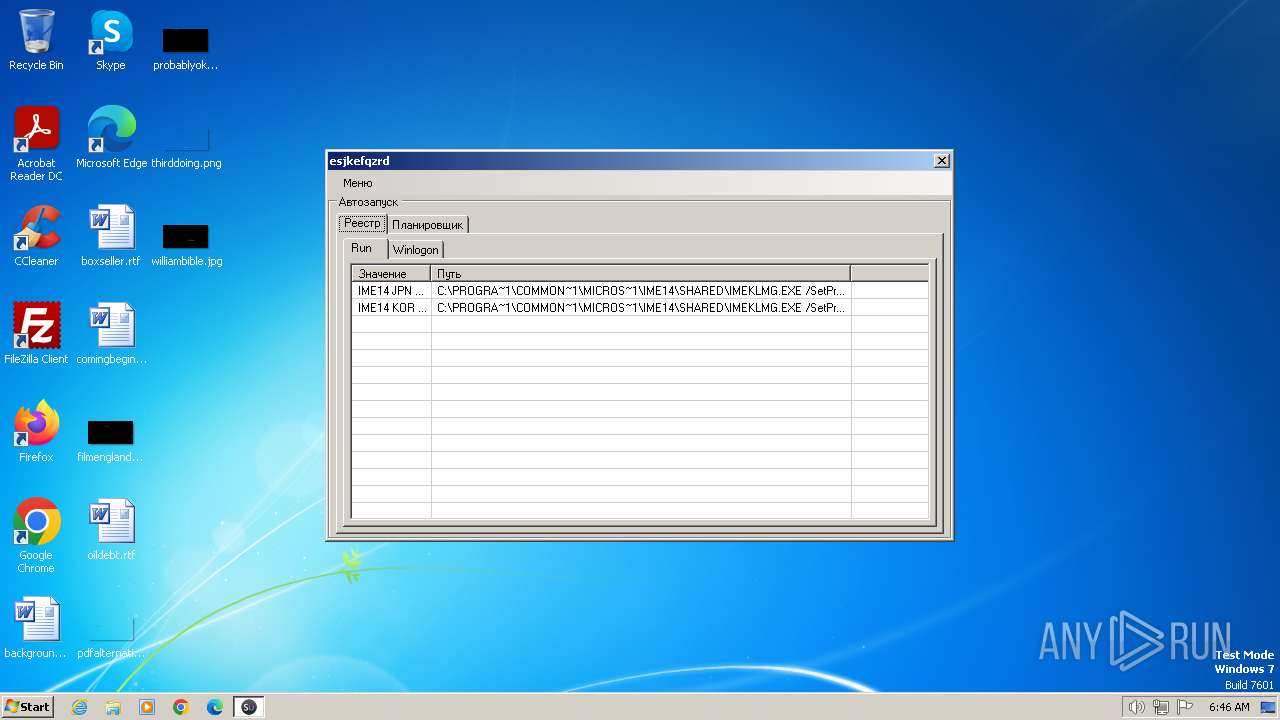Viewport: 1280px width, 720px height.
Task: Select the probablyok file icon
Action: coord(186,48)
